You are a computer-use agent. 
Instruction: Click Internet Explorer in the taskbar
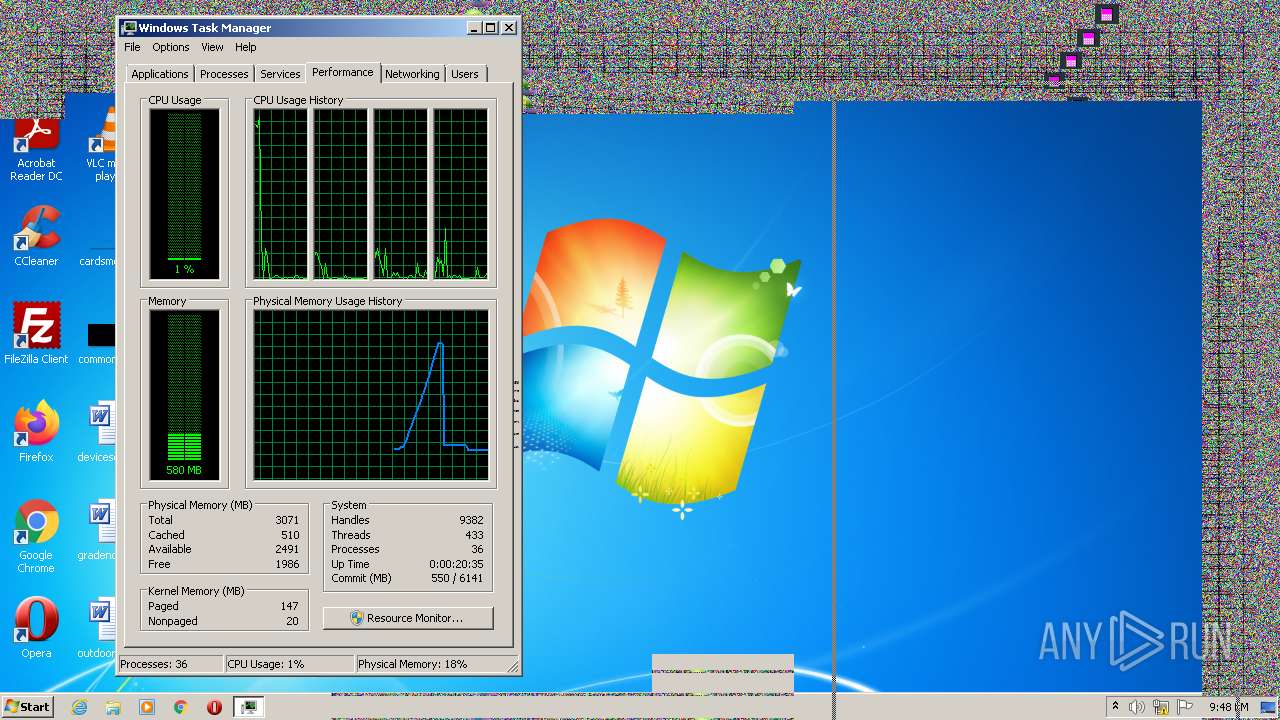[x=80, y=707]
